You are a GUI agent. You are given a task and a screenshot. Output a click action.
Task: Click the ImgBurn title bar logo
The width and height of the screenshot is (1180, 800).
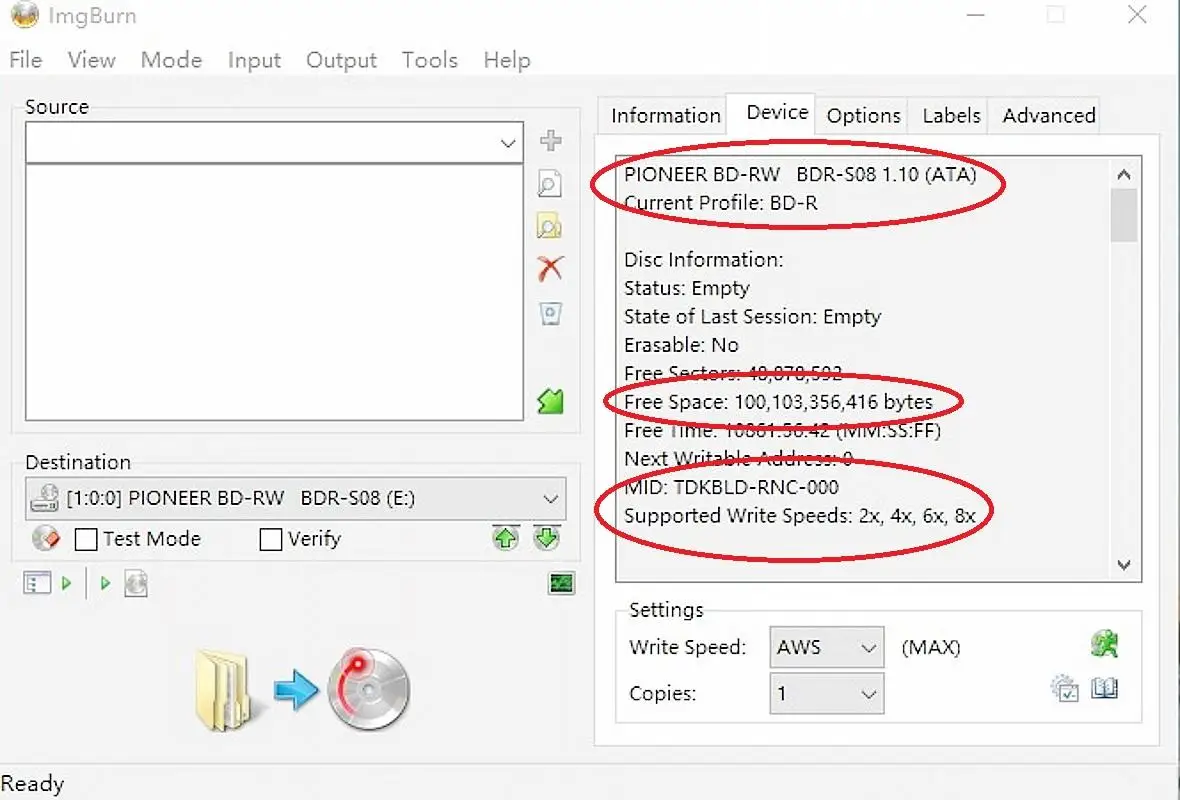[x=25, y=14]
